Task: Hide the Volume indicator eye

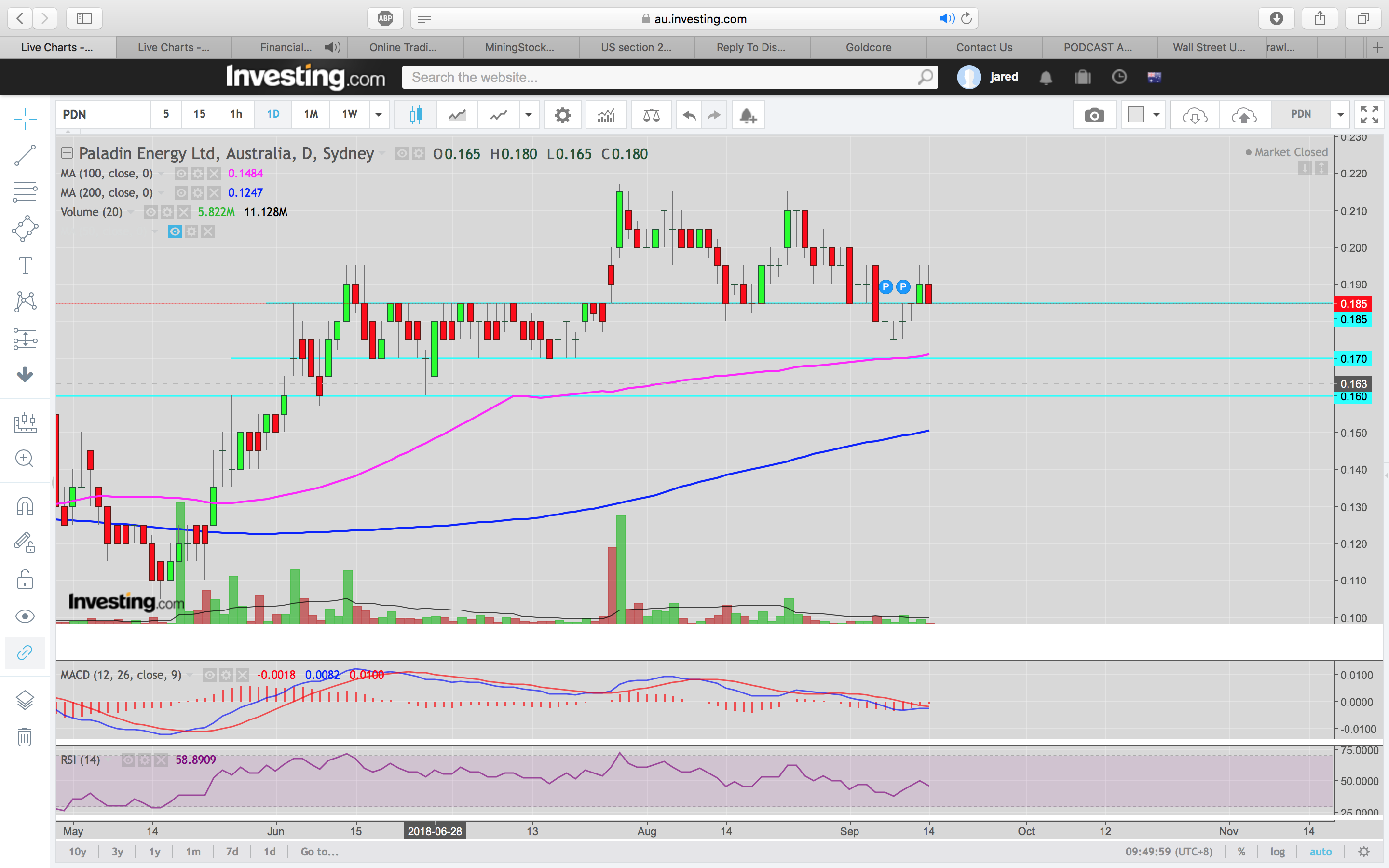Action: [x=150, y=212]
